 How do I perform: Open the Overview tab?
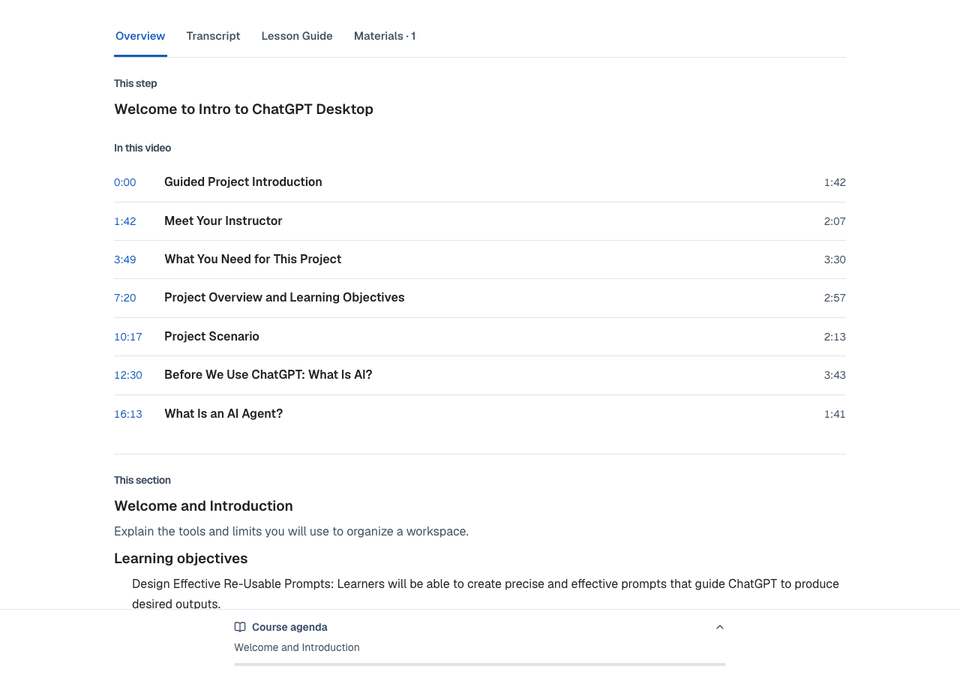140,36
